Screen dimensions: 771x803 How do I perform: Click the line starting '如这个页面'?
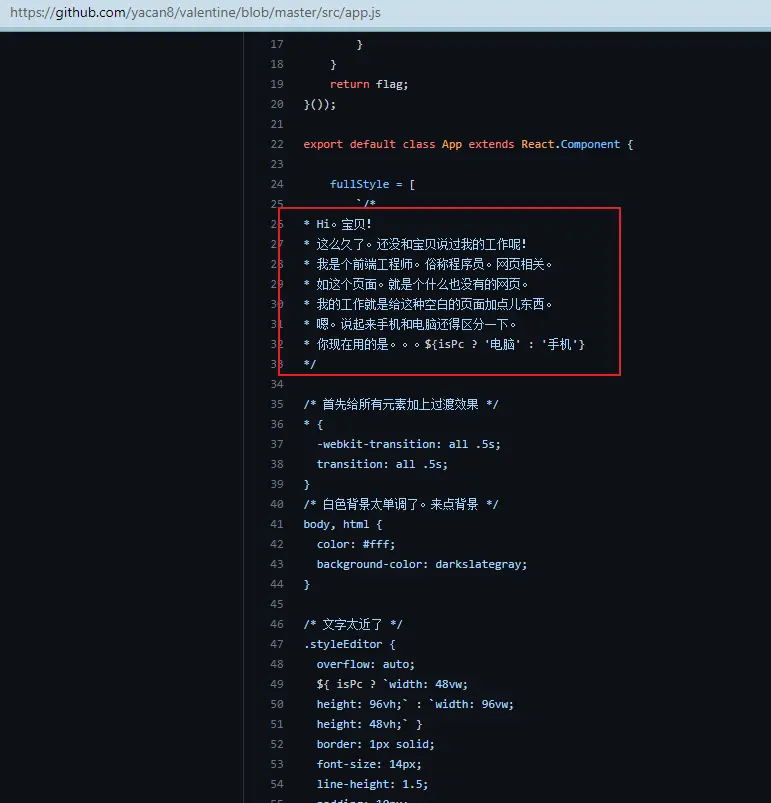[x=416, y=284]
